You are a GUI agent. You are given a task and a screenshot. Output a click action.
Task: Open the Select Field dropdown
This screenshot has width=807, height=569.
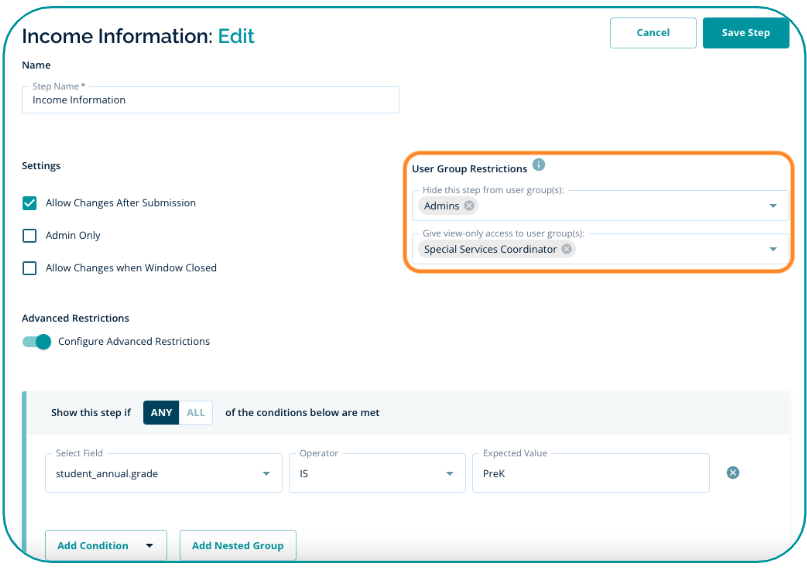[x=266, y=474]
